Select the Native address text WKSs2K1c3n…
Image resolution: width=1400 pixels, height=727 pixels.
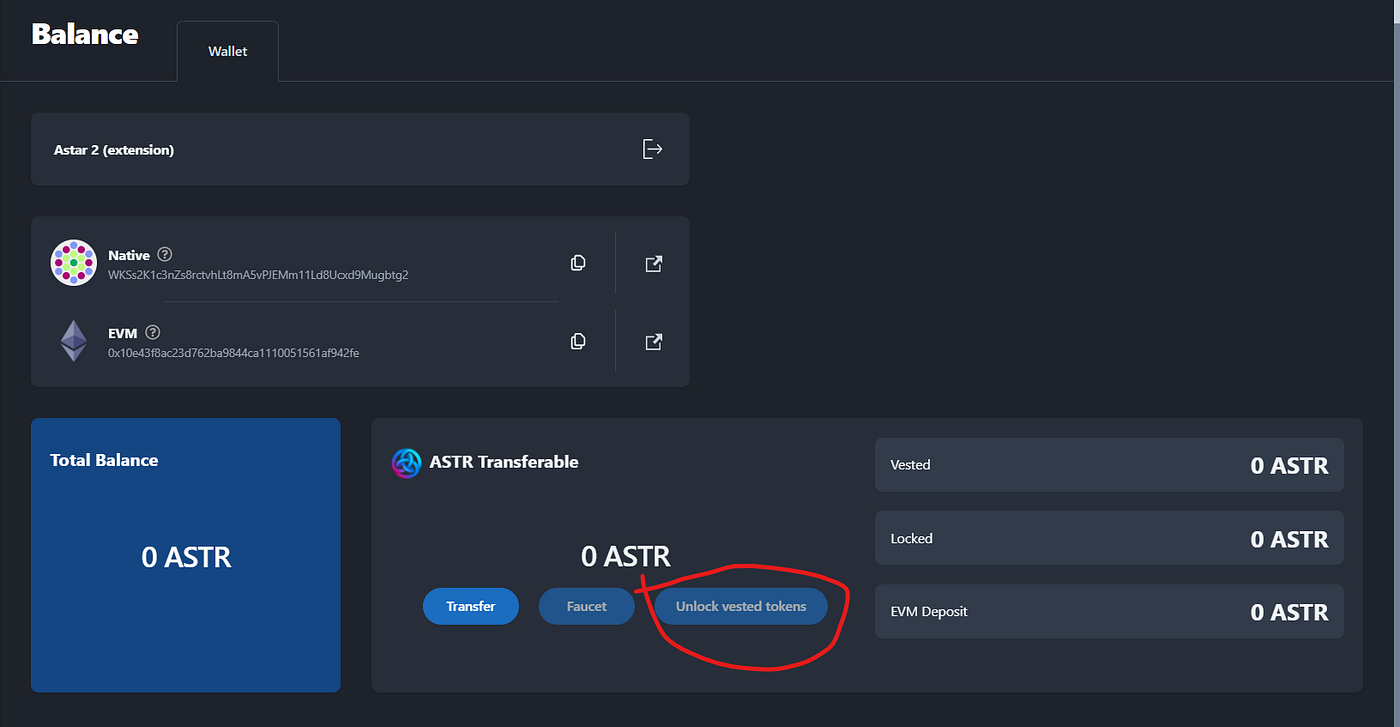pos(258,274)
